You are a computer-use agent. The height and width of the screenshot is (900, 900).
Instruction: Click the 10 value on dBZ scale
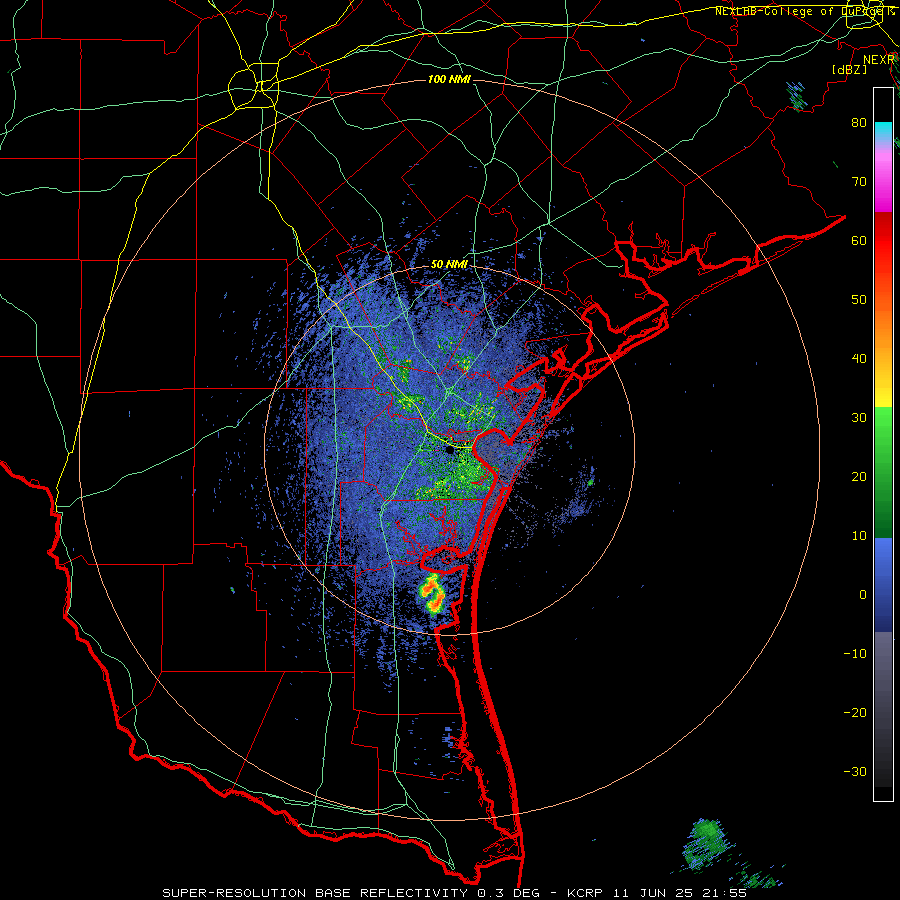859,536
